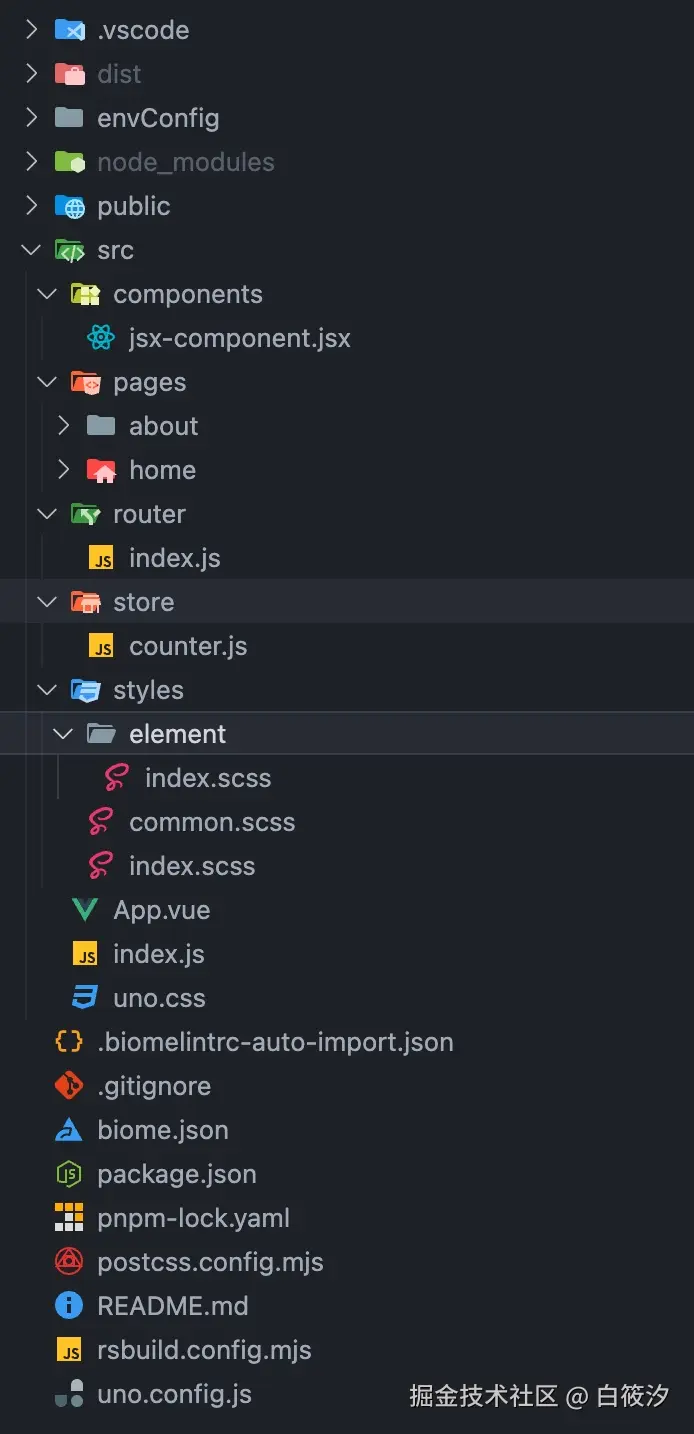Click the git icon beside .gitignore
Screen dimensions: 694x1434
point(69,1086)
